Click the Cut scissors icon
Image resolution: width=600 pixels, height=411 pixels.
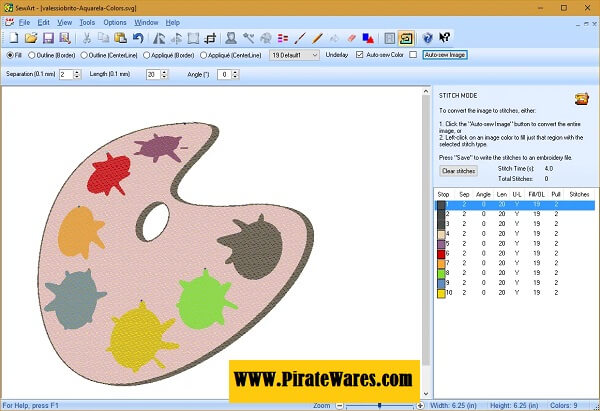[x=85, y=37]
